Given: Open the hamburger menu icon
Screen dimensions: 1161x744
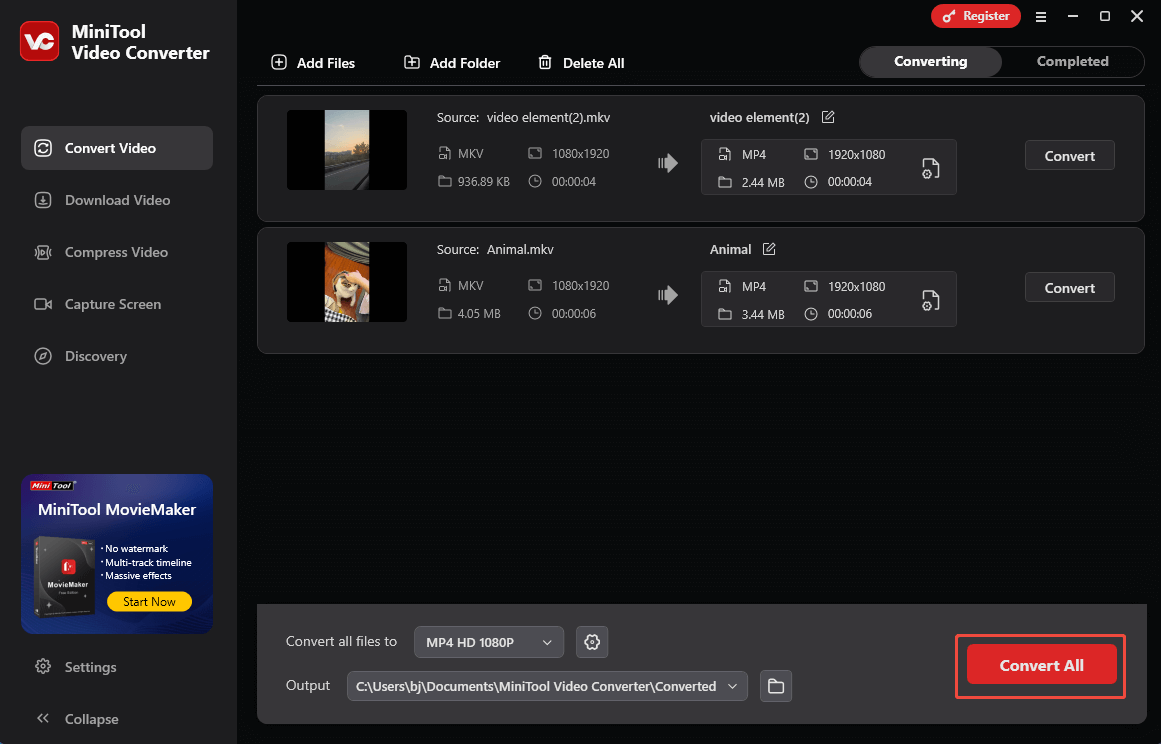Looking at the screenshot, I should click(x=1041, y=16).
